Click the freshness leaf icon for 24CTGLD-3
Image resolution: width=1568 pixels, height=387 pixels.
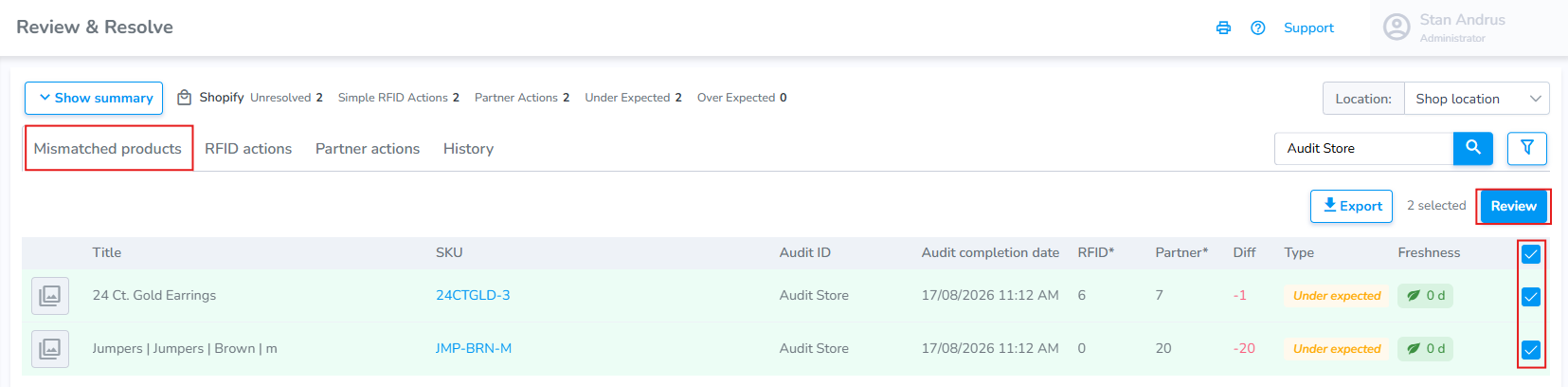1414,296
